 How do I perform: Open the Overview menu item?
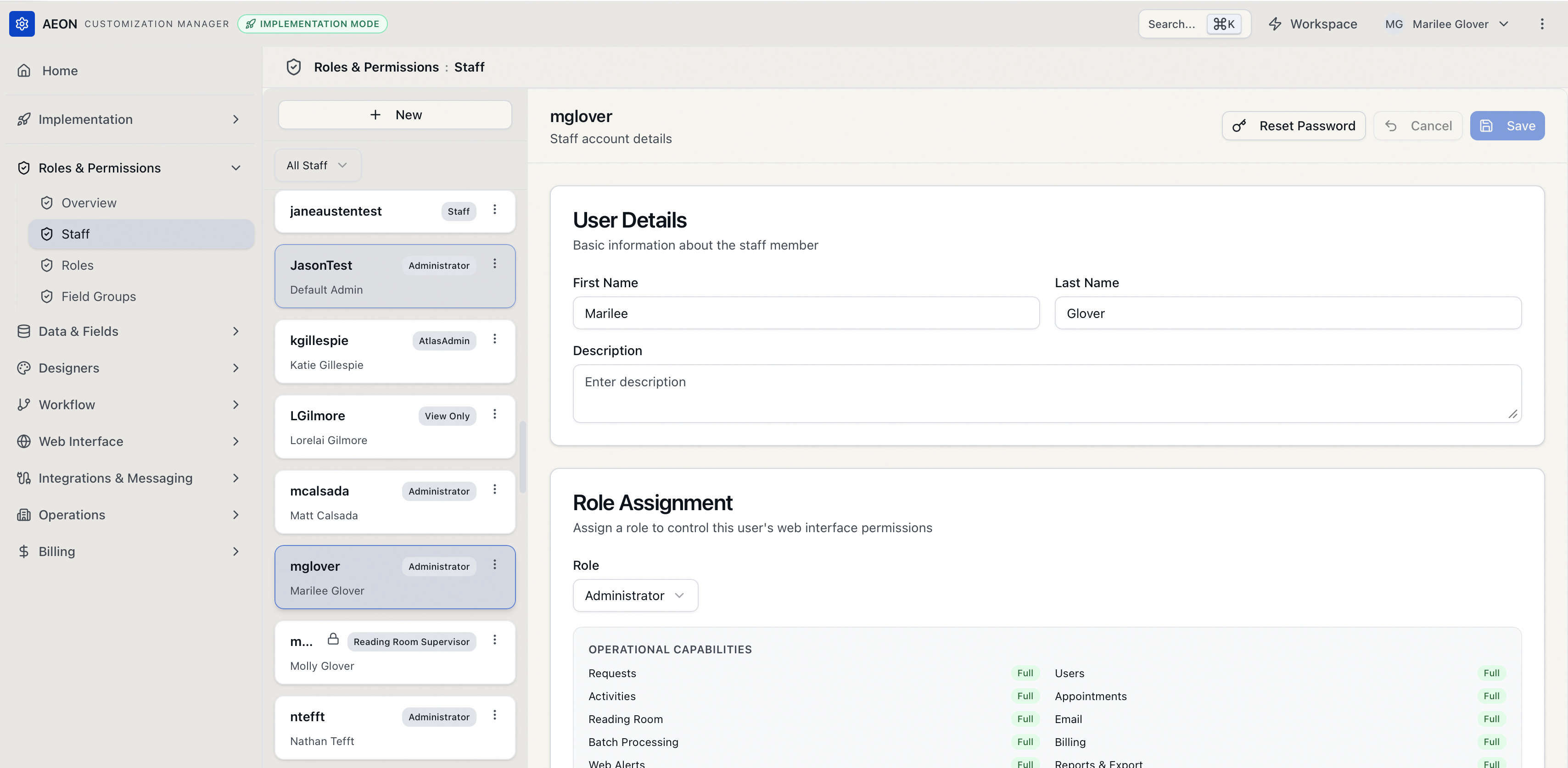[x=140, y=203]
